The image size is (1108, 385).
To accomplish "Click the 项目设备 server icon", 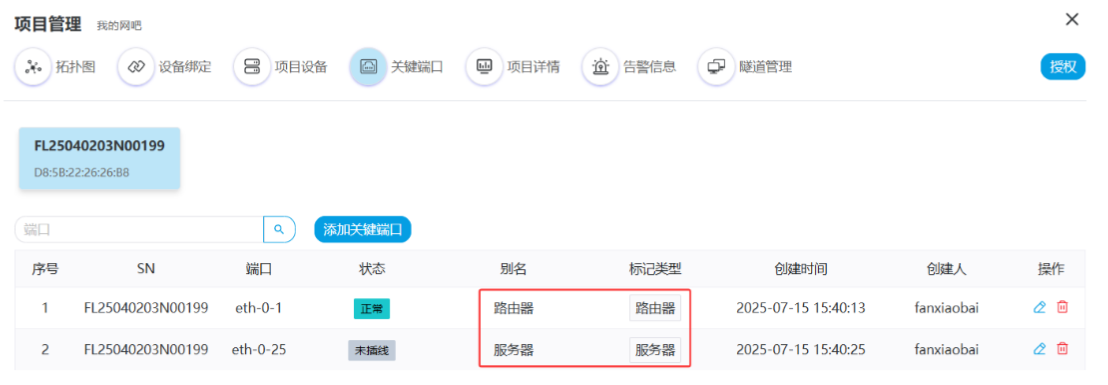I will (x=252, y=67).
